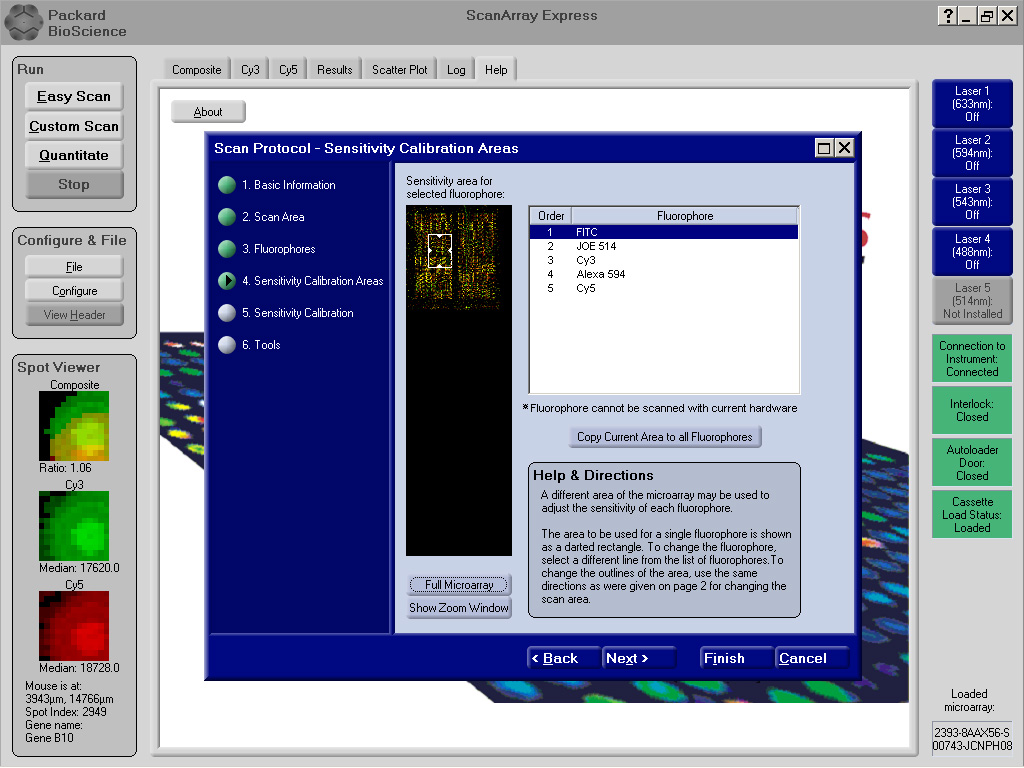Toggle Laser 1 (633nm) status button
This screenshot has height=768, width=1024.
pyautogui.click(x=972, y=104)
